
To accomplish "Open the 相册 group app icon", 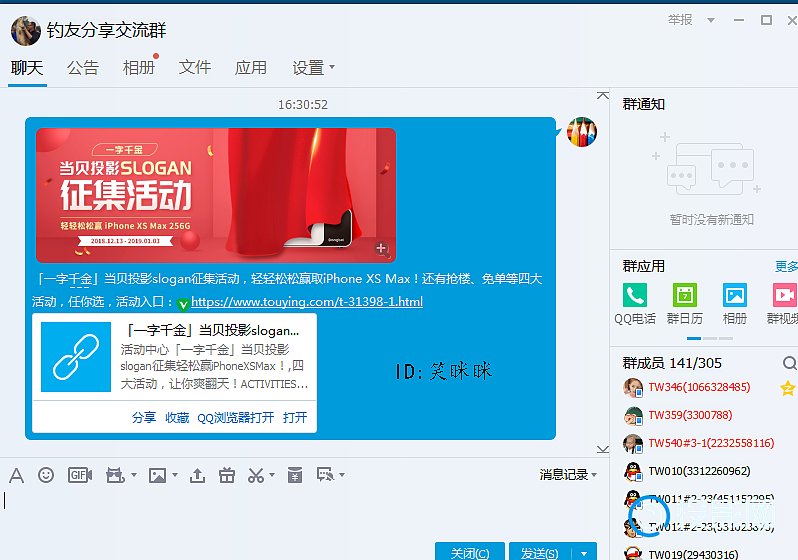I will tap(735, 304).
